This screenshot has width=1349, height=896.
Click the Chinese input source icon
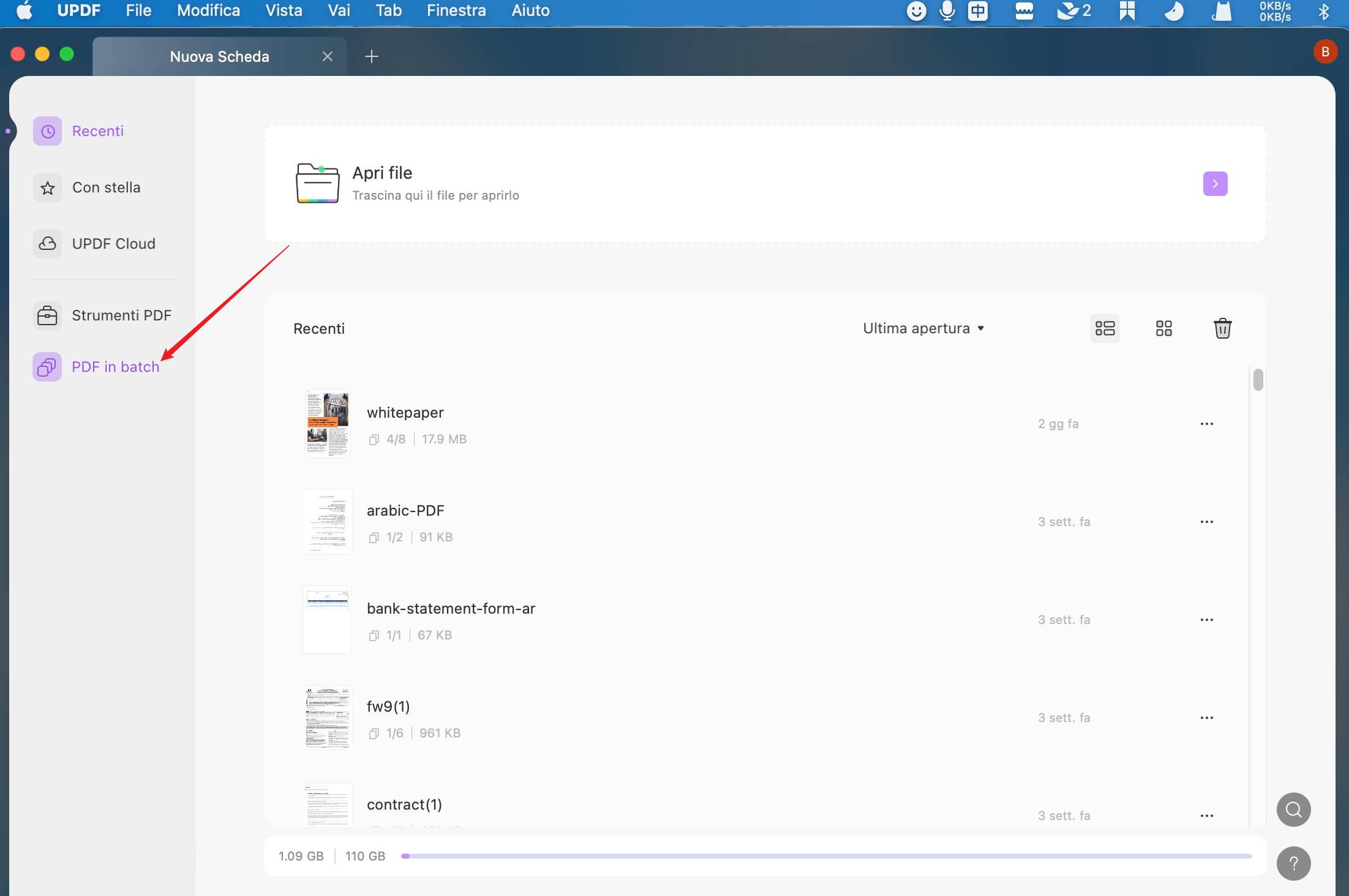pos(978,10)
